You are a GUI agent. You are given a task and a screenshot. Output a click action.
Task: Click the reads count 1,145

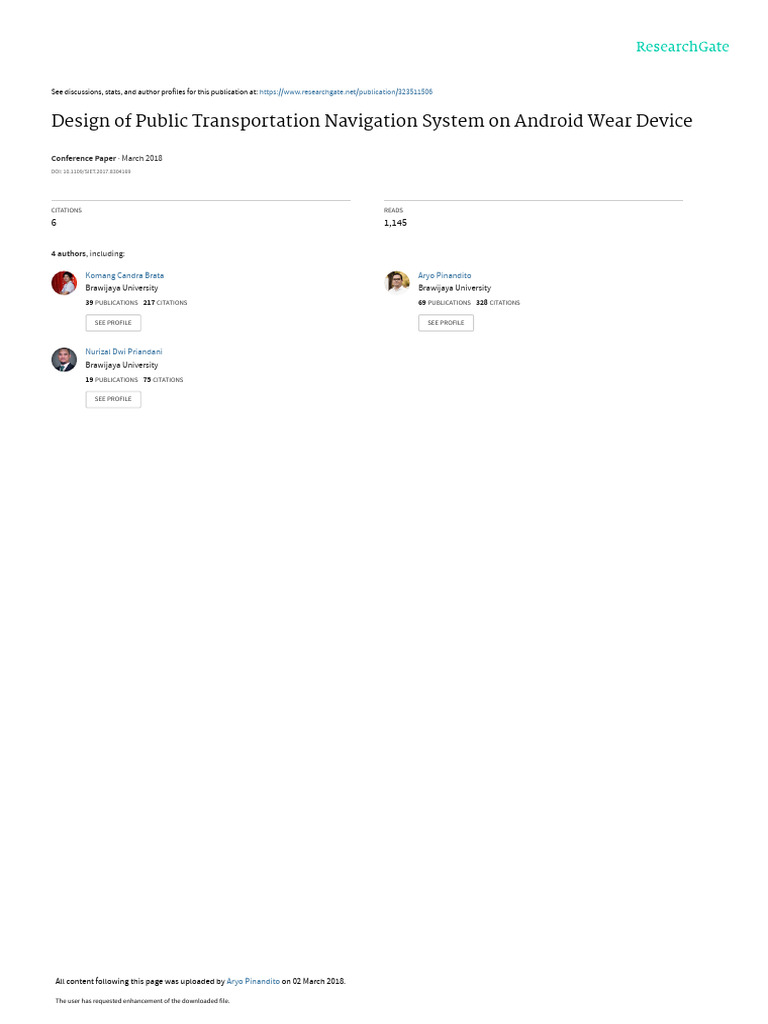(x=395, y=223)
